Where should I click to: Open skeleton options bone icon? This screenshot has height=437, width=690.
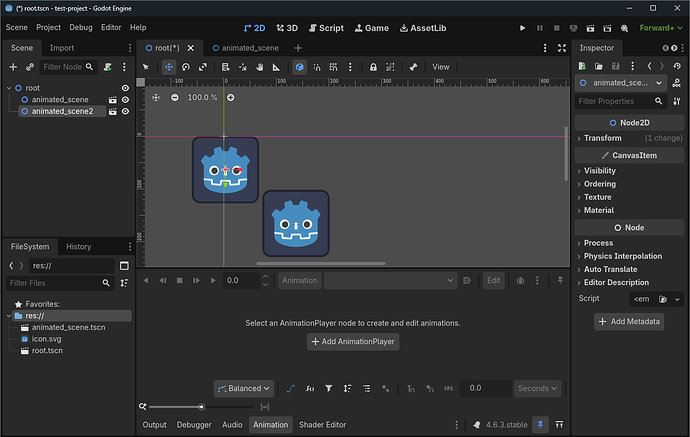413,67
